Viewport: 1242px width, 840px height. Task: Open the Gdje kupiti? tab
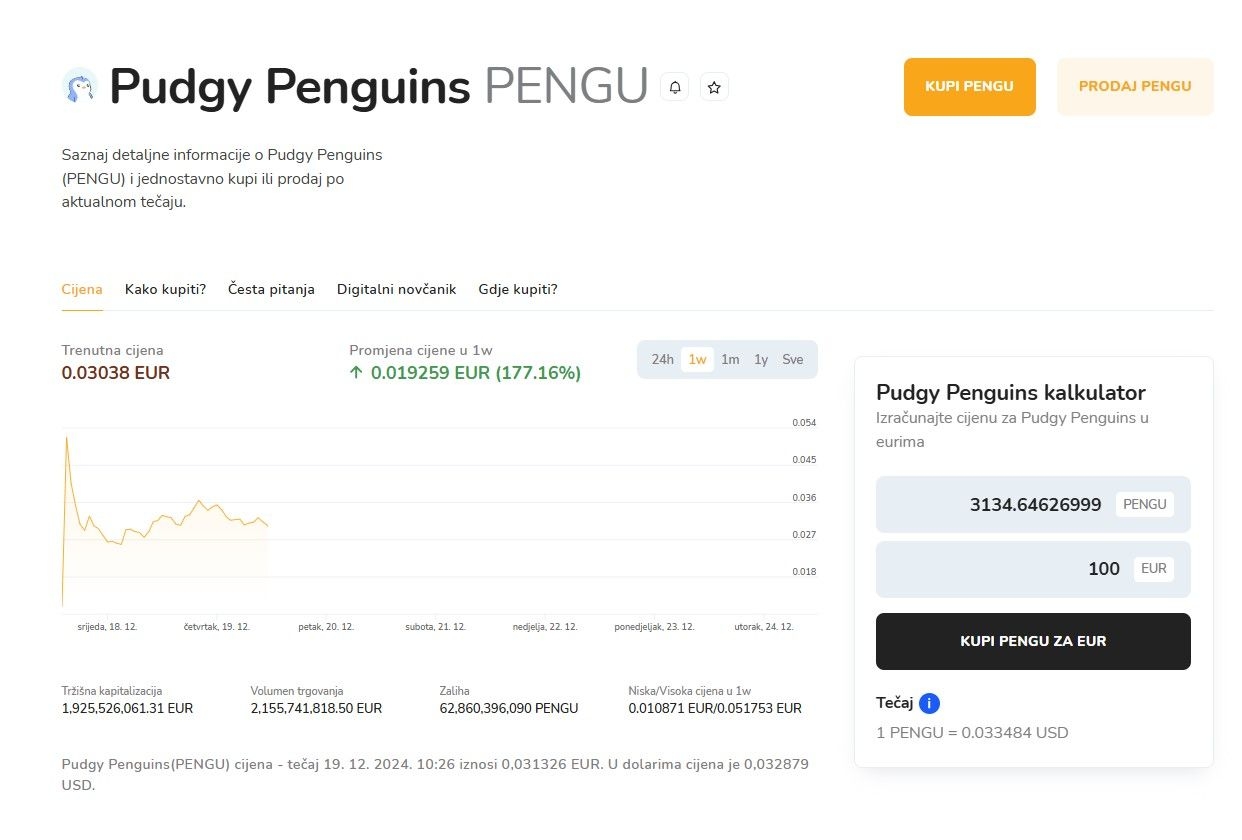[518, 289]
